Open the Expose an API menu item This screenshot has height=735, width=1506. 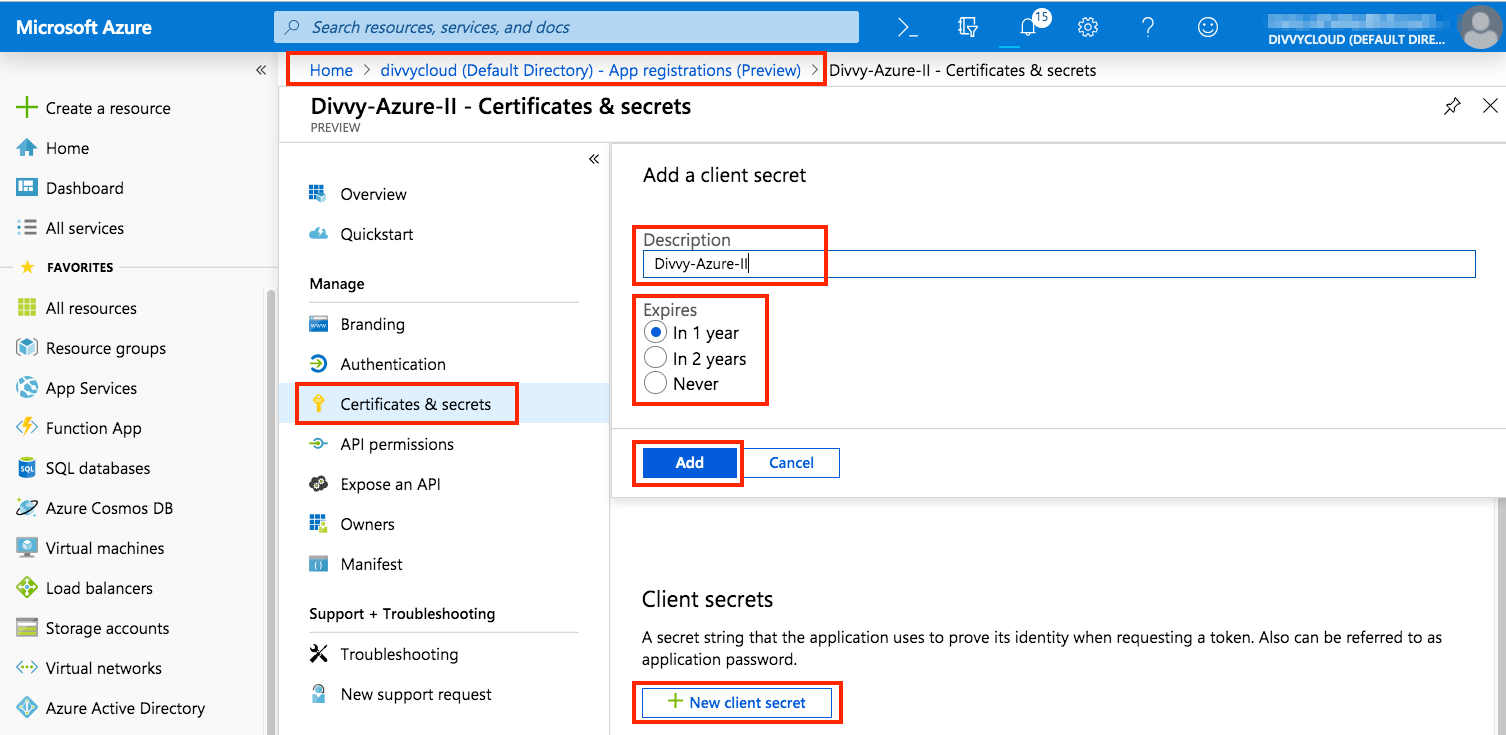[x=444, y=484]
